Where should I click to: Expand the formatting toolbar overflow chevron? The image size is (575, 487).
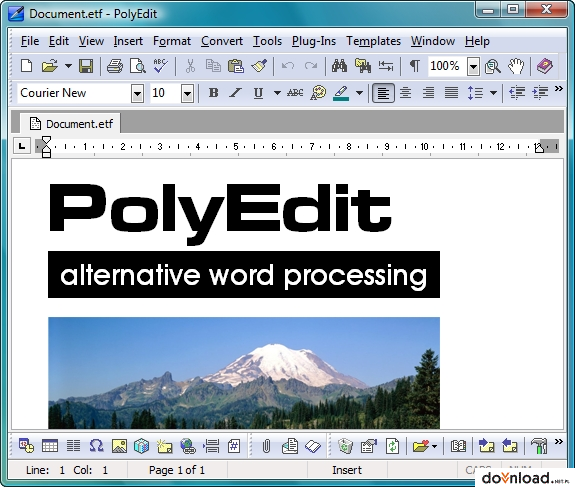(558, 88)
